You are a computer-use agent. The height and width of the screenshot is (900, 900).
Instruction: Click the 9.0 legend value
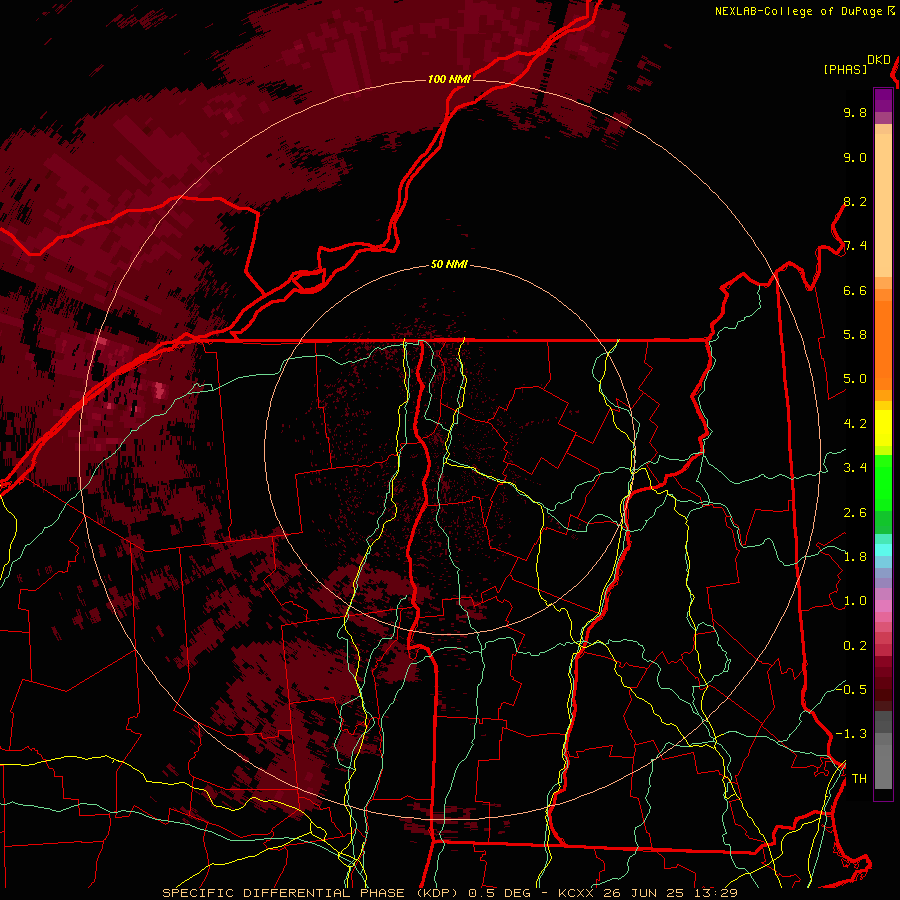(855, 157)
